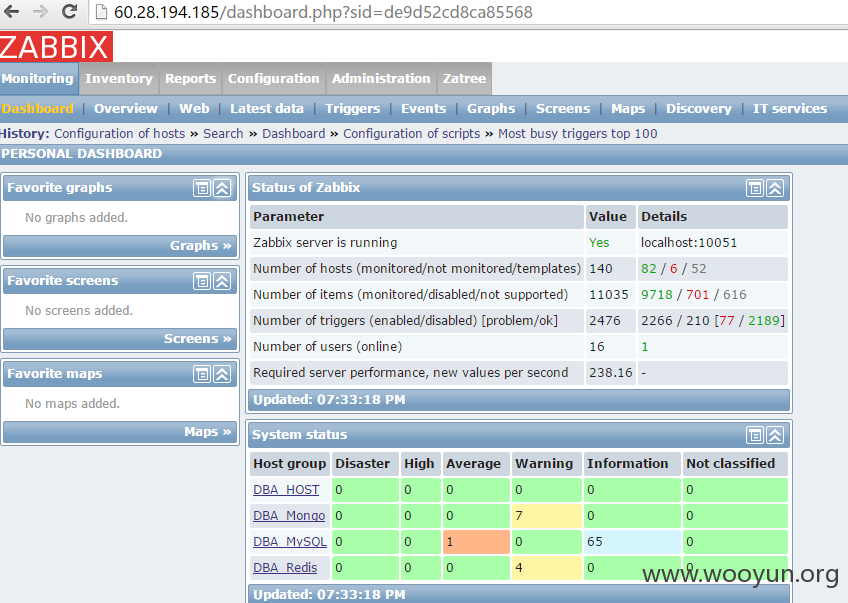Image resolution: width=848 pixels, height=603 pixels.
Task: Go to Web submenu item
Action: pyautogui.click(x=194, y=109)
